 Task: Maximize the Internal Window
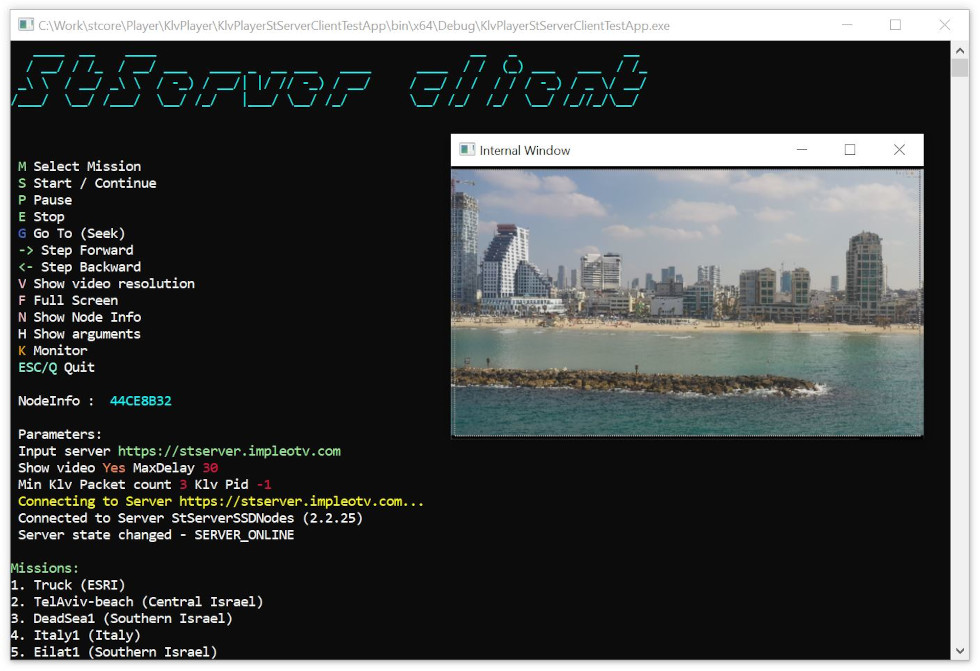(850, 149)
